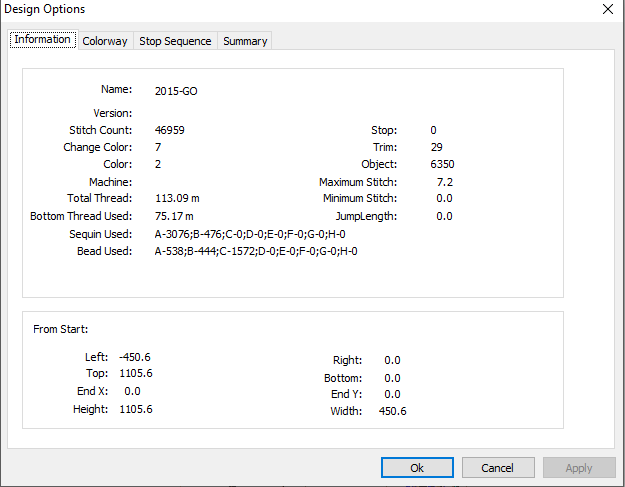625x487 pixels.
Task: Click the JumpLength value 0.0
Action: click(444, 216)
